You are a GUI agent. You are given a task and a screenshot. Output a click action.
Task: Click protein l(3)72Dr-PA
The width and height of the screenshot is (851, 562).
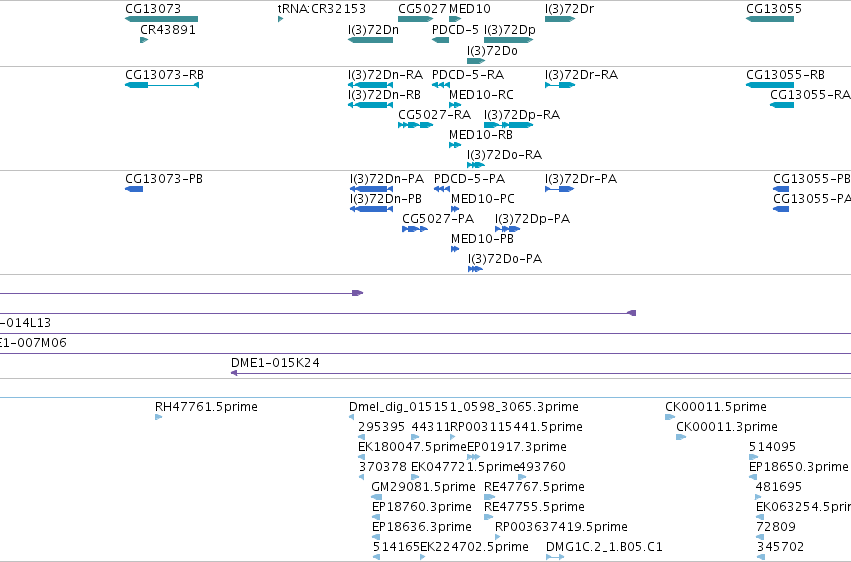560,189
